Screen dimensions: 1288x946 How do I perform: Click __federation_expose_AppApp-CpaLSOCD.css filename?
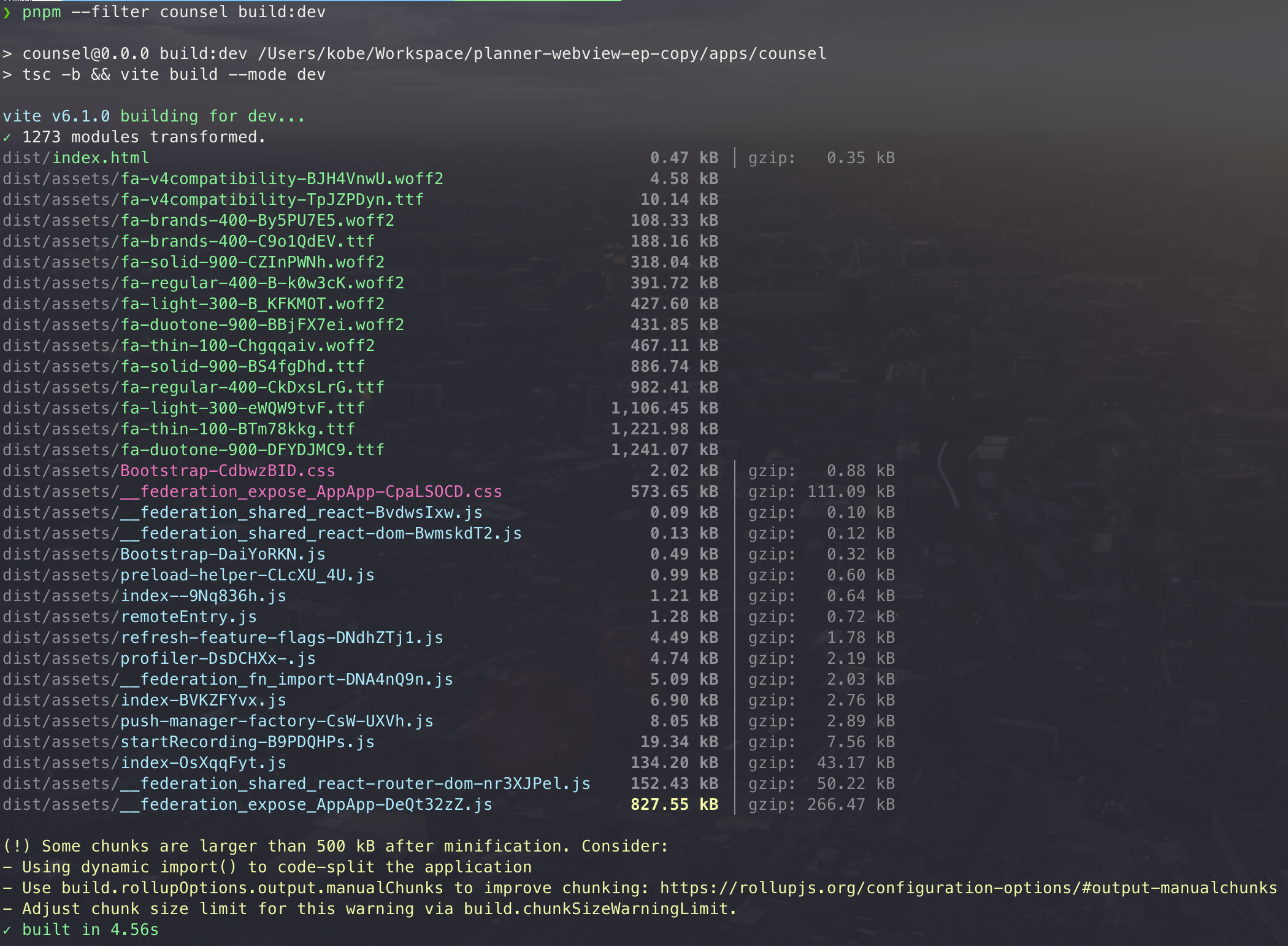[x=312, y=492]
